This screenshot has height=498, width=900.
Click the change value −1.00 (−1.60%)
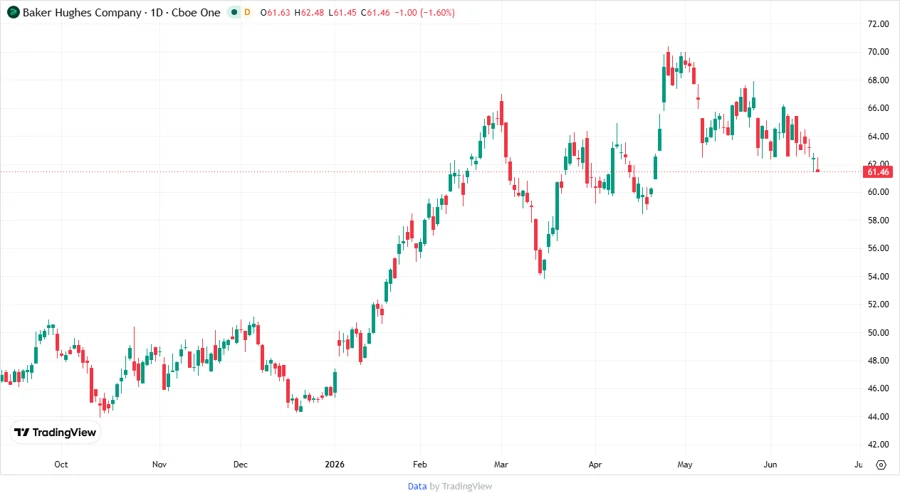[x=425, y=12]
